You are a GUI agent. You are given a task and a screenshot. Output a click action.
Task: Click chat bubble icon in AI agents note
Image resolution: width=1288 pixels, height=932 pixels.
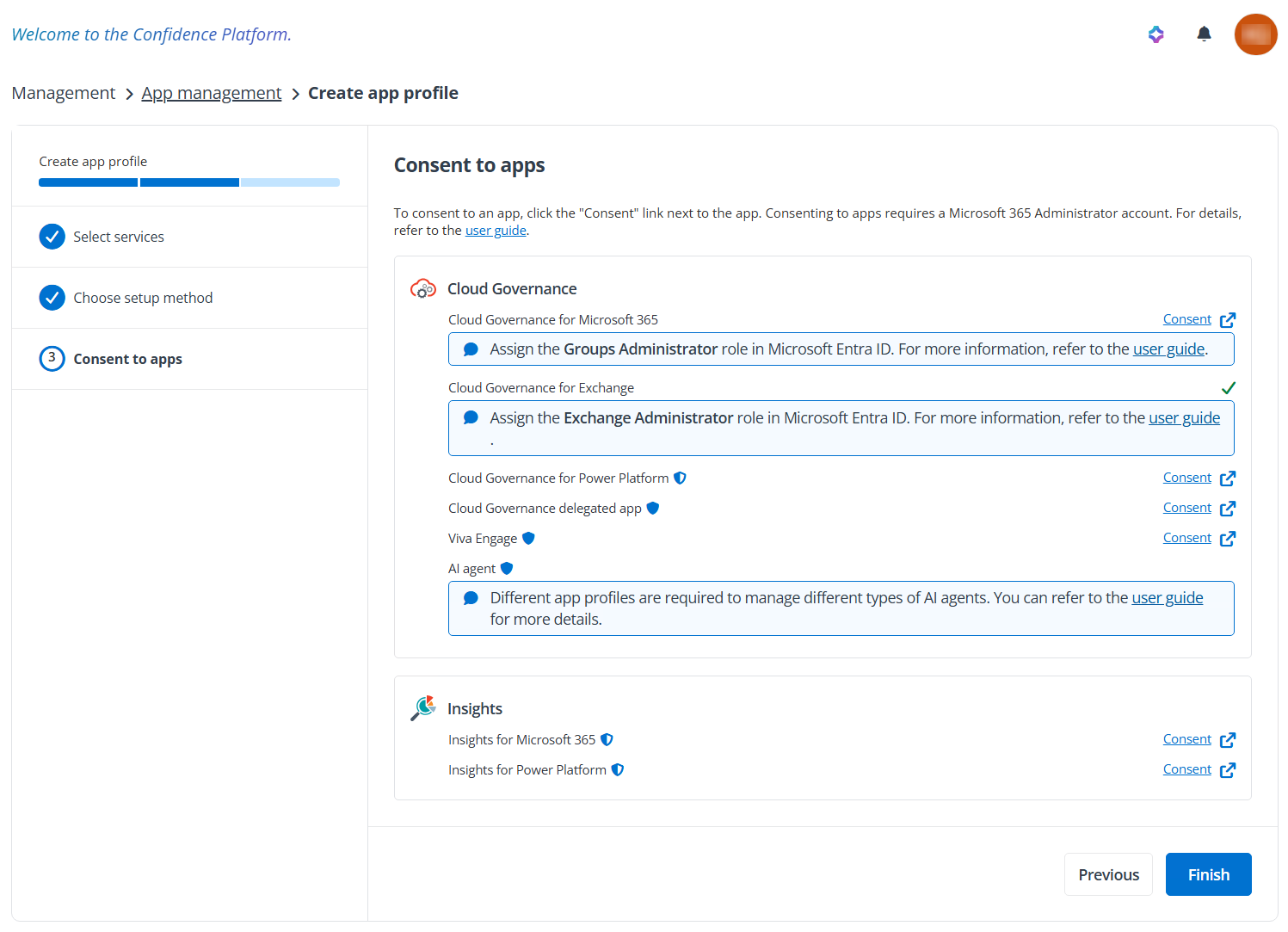point(471,598)
